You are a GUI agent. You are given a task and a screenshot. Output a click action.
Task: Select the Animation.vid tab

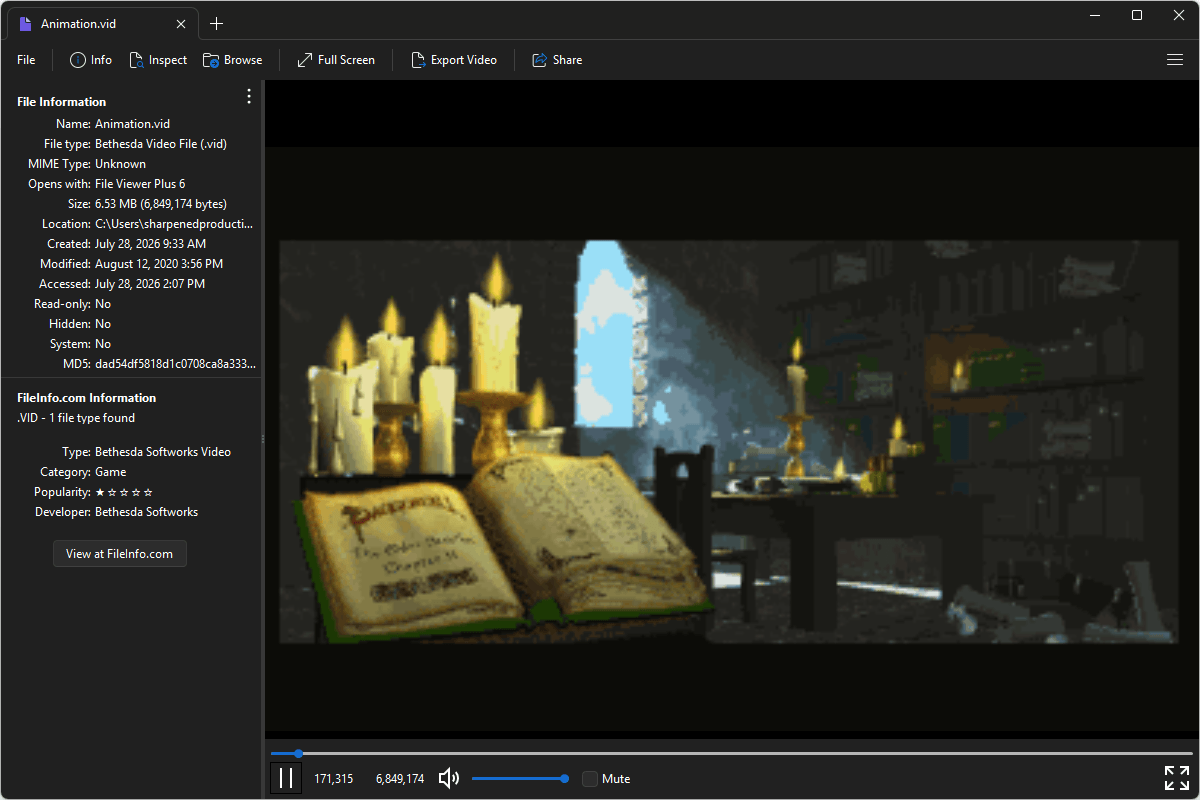click(x=102, y=24)
